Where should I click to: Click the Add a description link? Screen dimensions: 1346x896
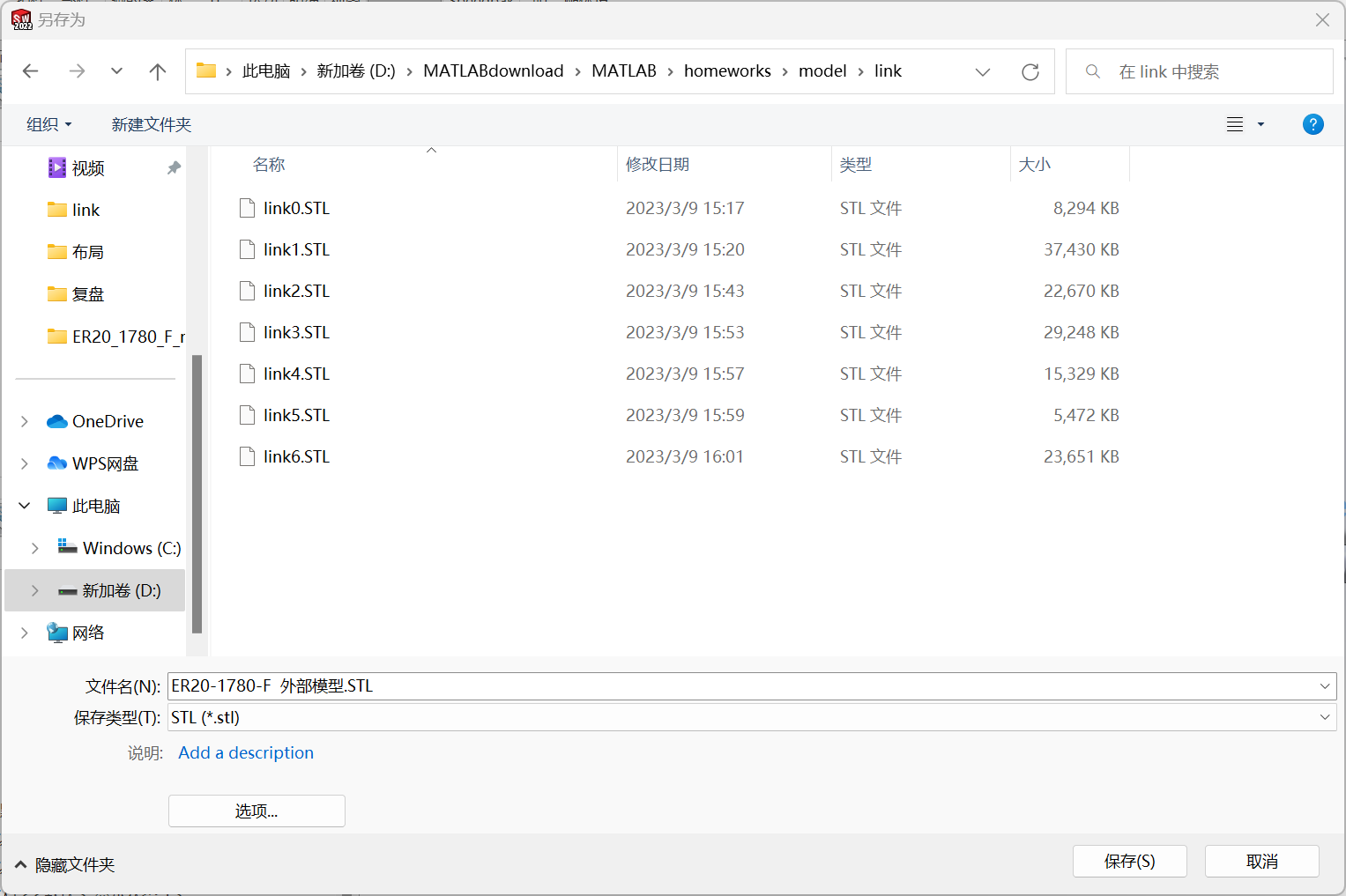[246, 752]
